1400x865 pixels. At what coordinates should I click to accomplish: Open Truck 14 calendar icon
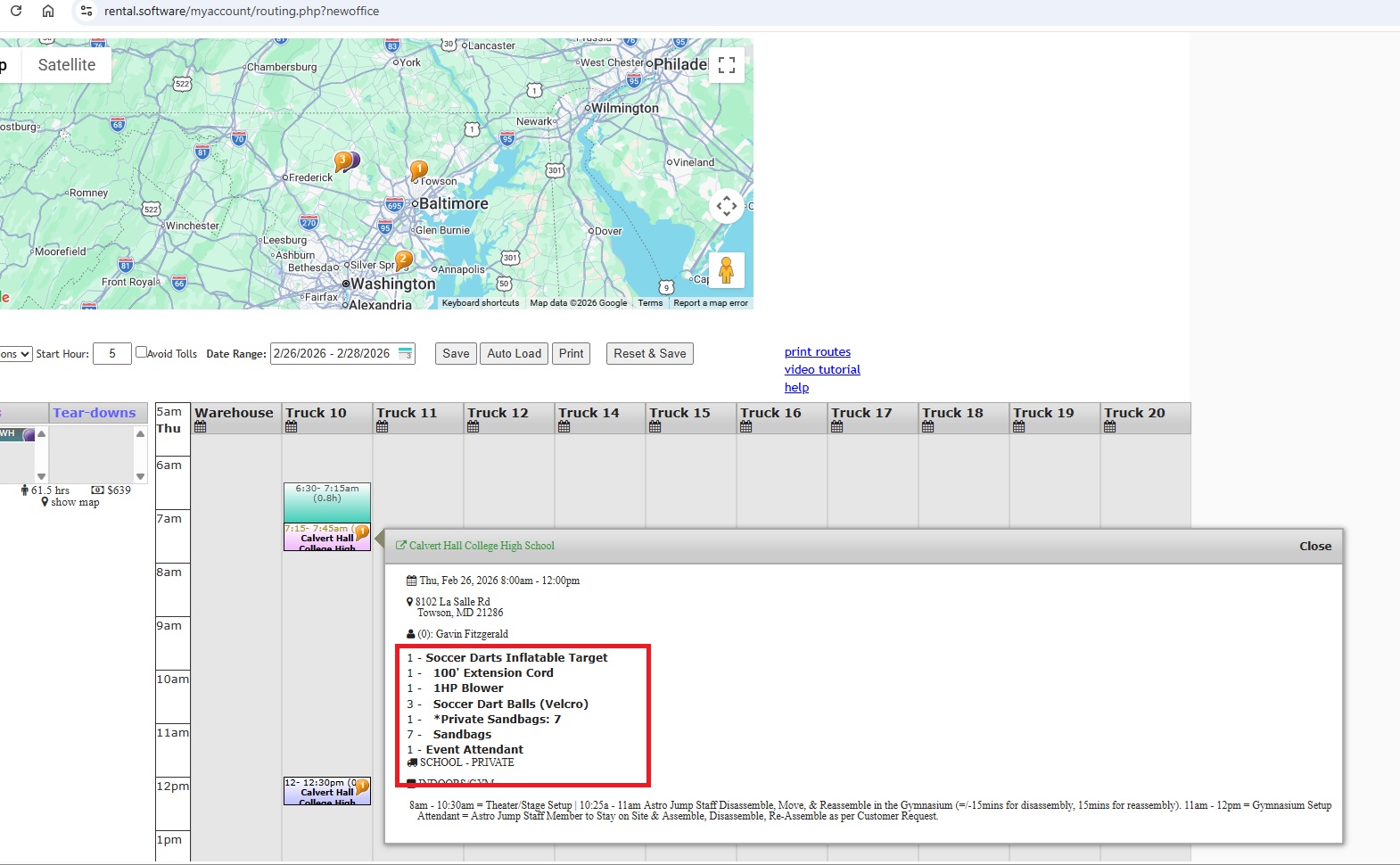[x=564, y=427]
